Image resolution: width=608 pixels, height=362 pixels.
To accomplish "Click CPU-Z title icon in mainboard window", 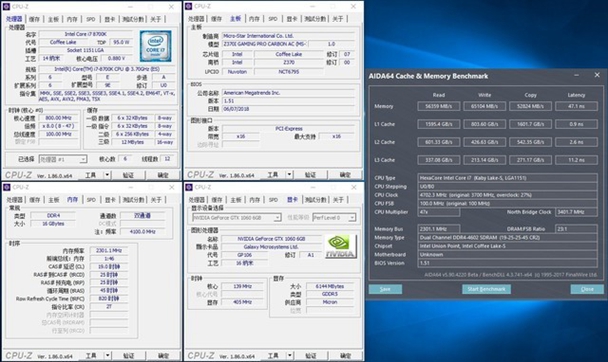I will 189,6.
